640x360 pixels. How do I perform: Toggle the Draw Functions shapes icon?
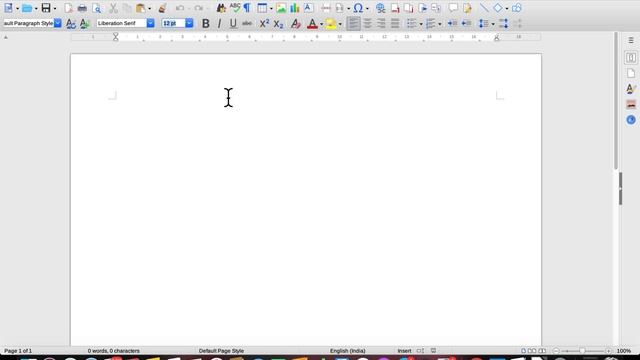coord(517,8)
